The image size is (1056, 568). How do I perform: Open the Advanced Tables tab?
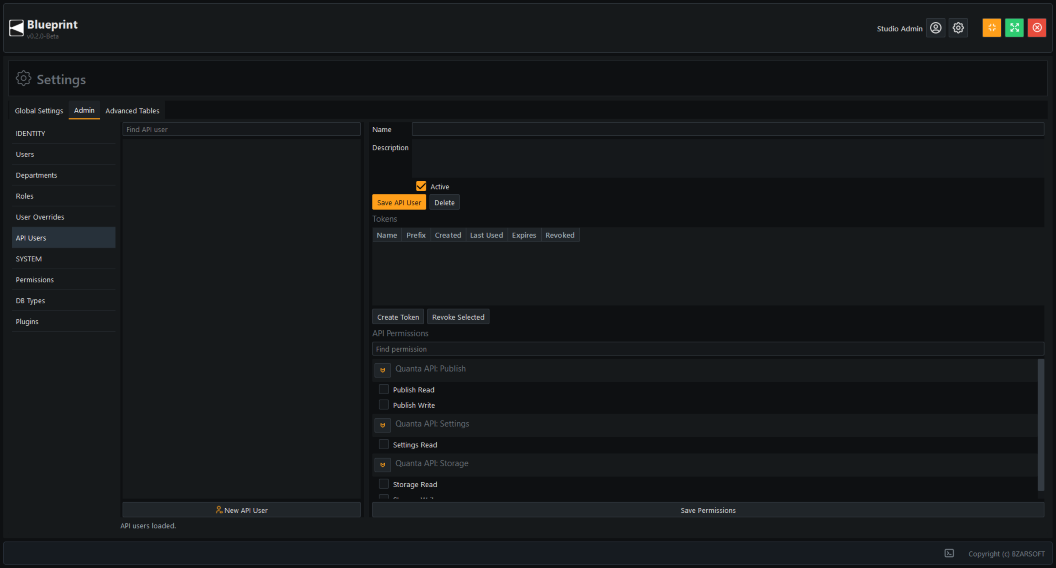tap(132, 111)
